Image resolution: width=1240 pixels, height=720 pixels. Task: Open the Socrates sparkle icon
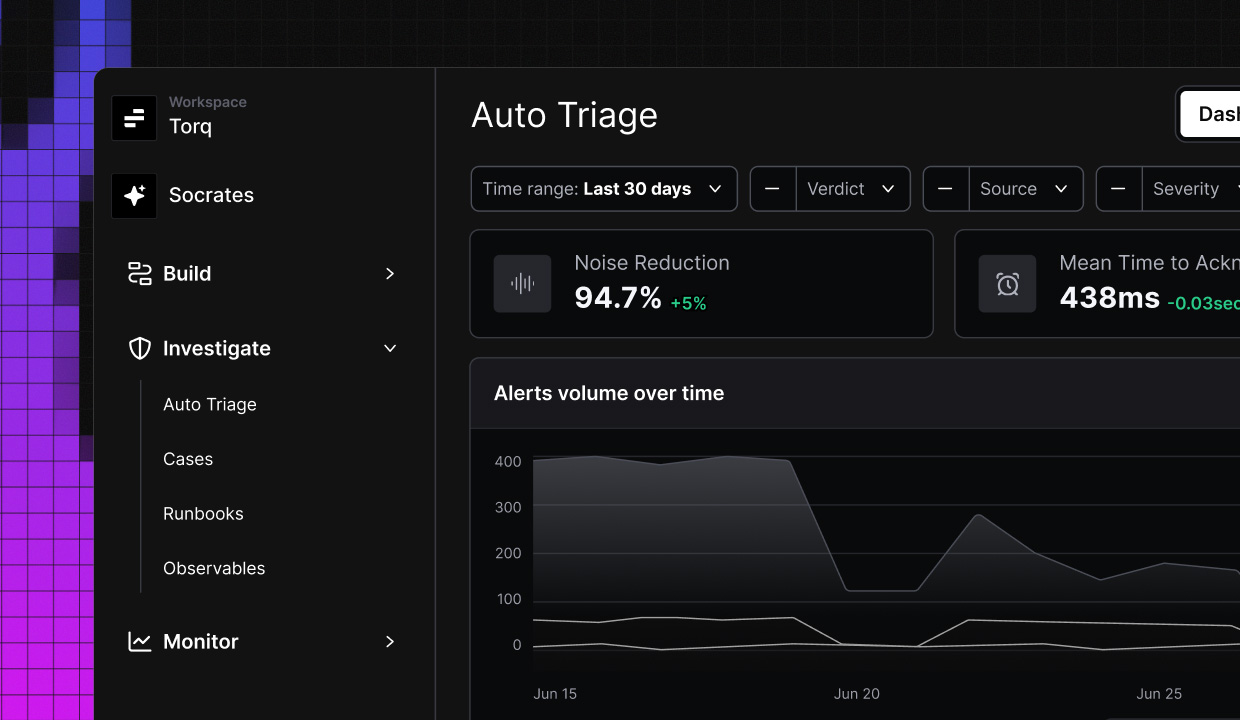134,195
